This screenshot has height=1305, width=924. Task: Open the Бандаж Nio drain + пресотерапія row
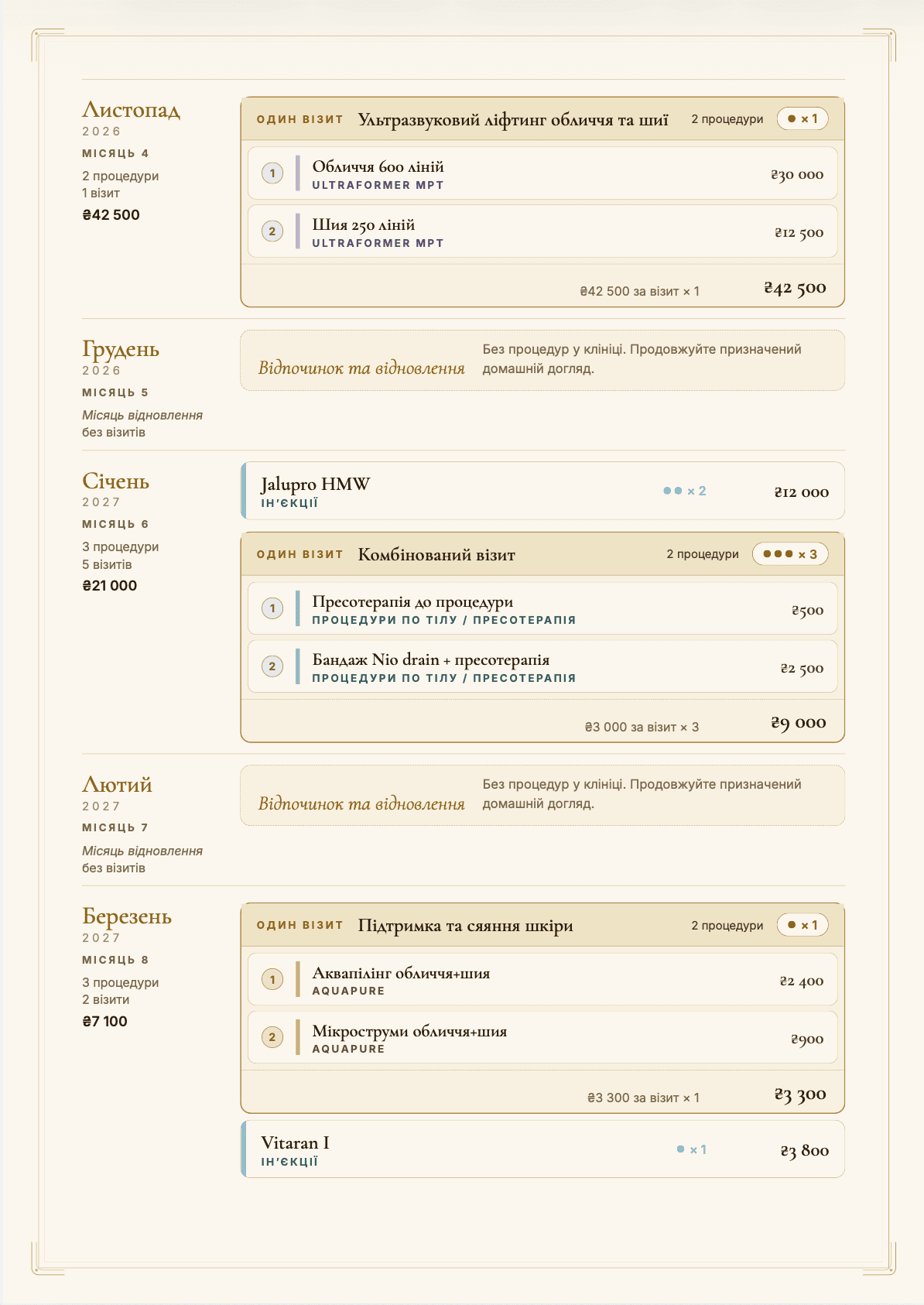tap(542, 666)
